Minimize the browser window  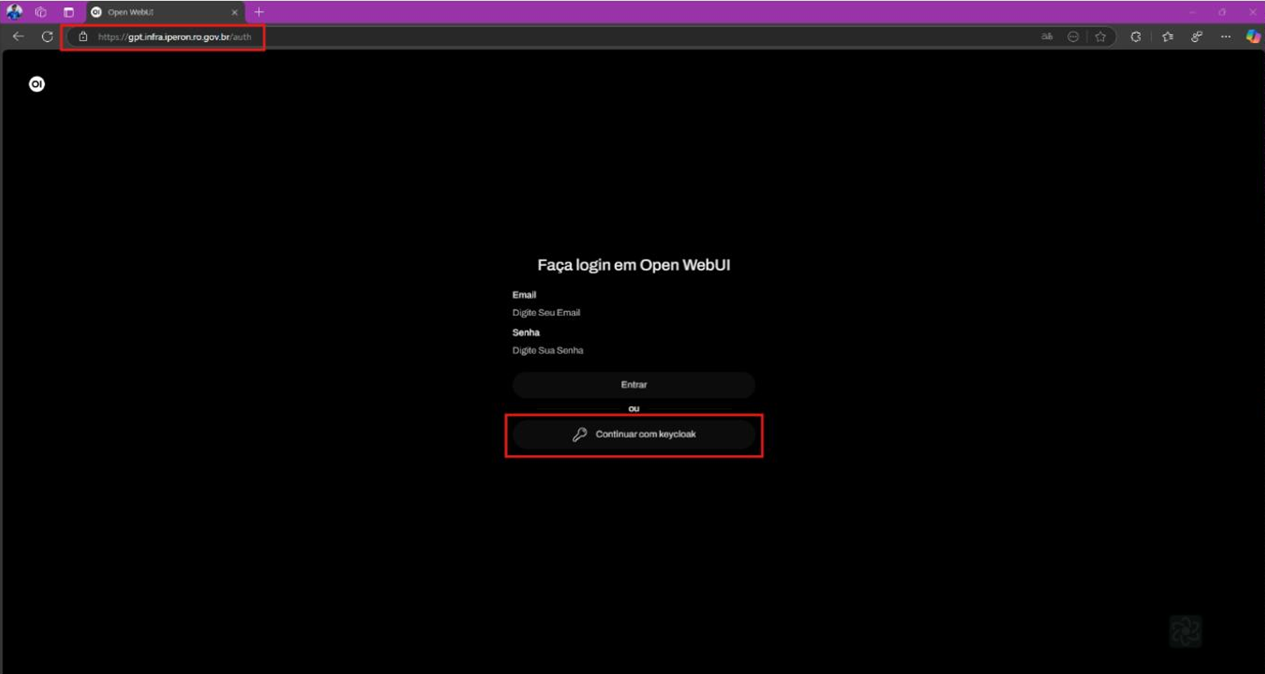1192,12
